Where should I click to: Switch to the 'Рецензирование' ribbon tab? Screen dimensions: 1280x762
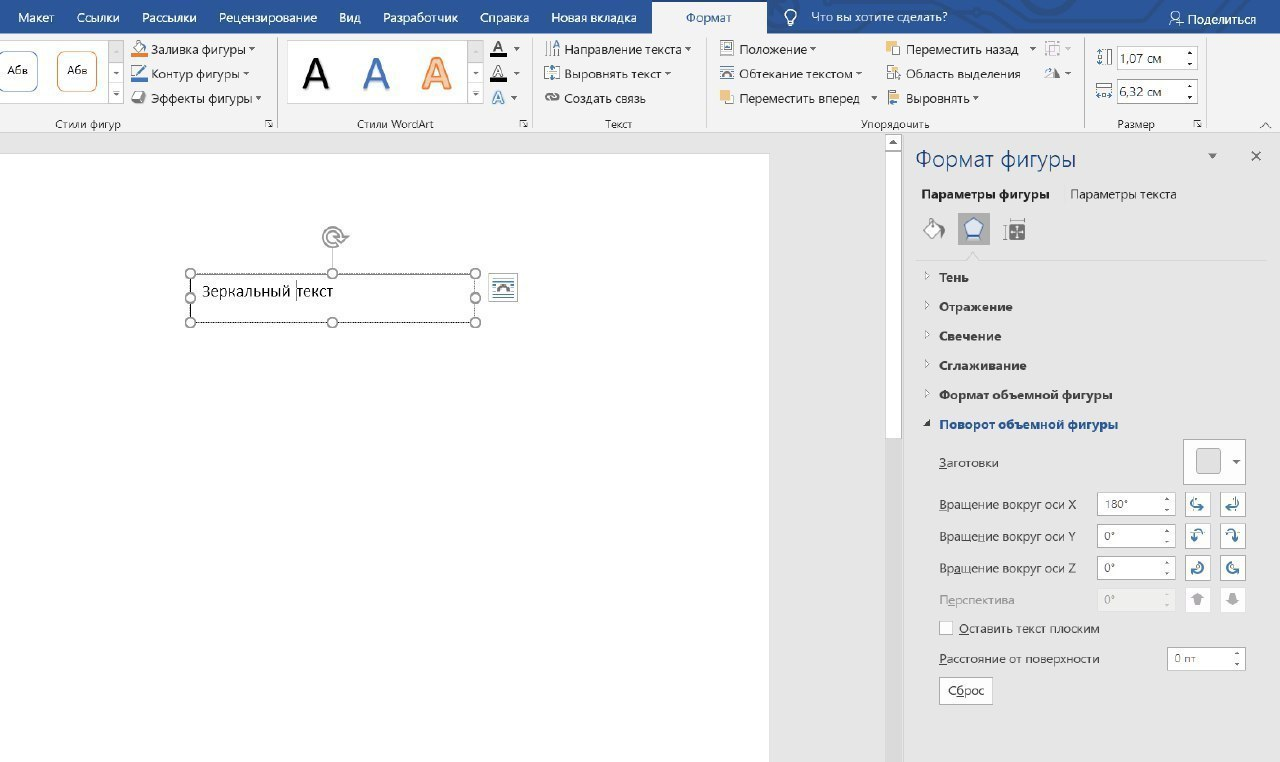point(267,18)
